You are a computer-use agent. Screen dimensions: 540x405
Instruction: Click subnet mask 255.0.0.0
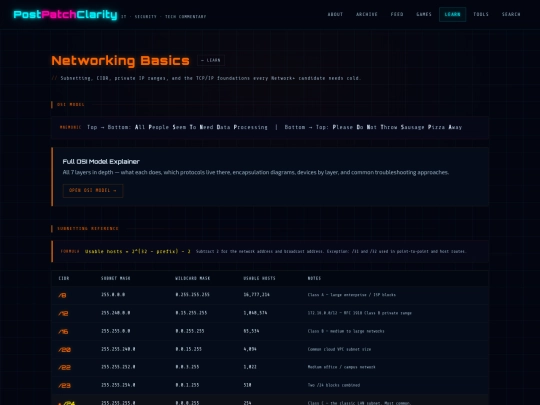pyautogui.click(x=113, y=295)
